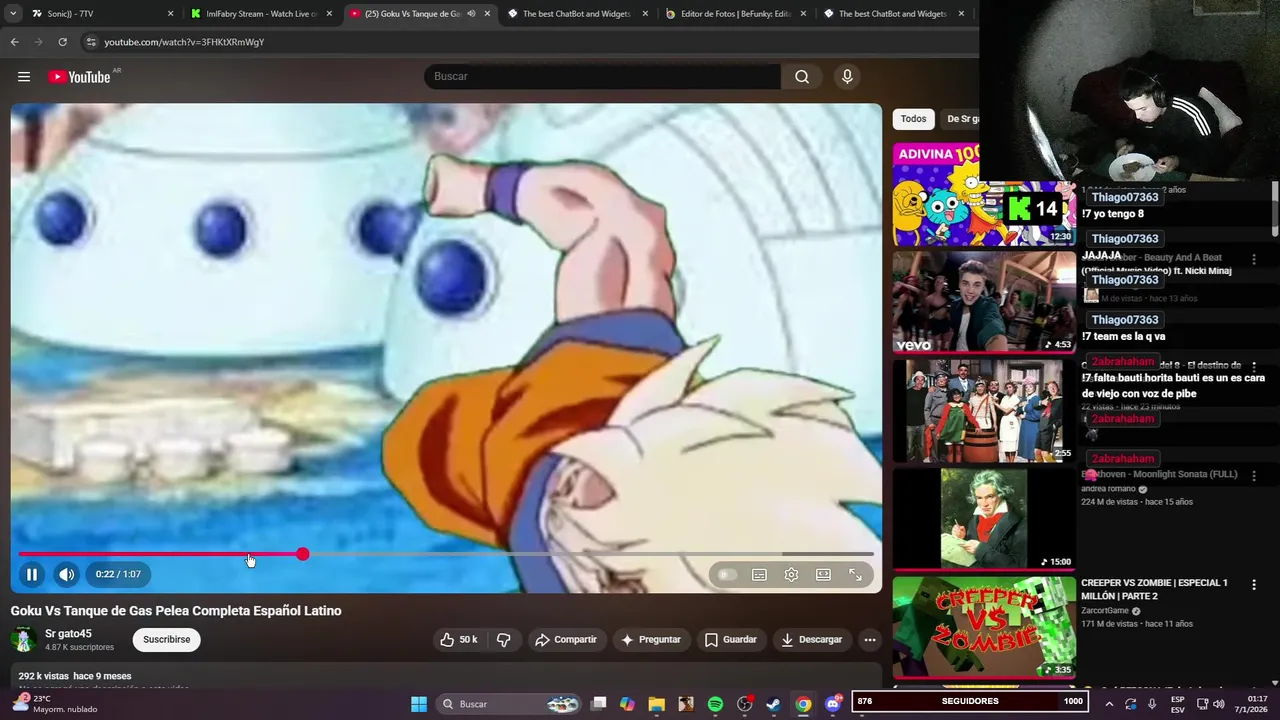Open the Beethoven Moonlight Sonata thumbnail
Viewport: 1280px width, 720px height.
tap(984, 519)
